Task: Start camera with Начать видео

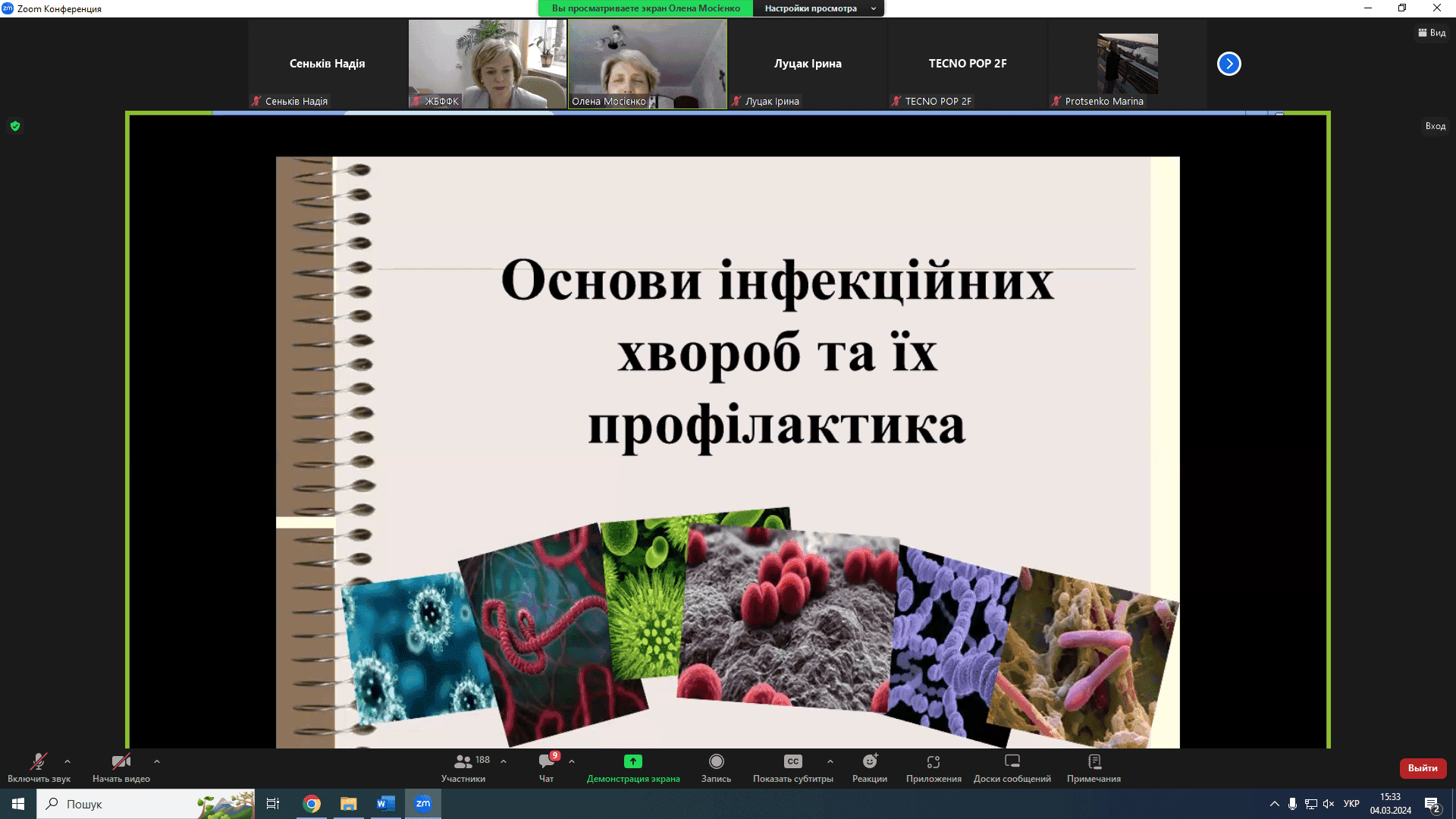Action: 121,767
